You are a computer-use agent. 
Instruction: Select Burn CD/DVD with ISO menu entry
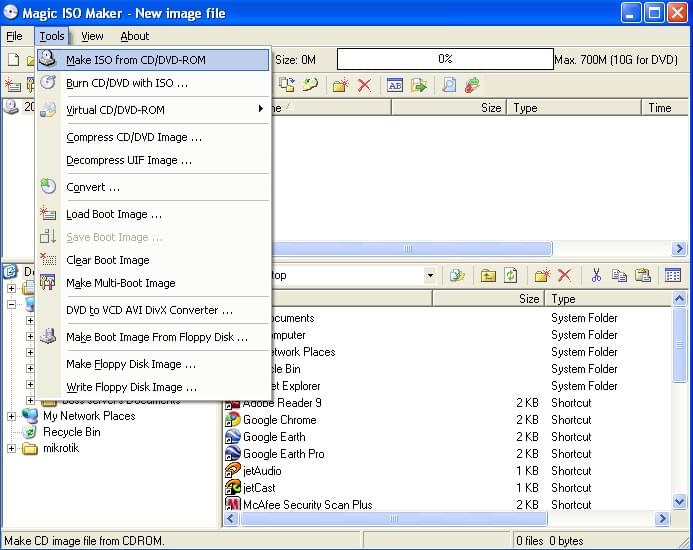126,83
